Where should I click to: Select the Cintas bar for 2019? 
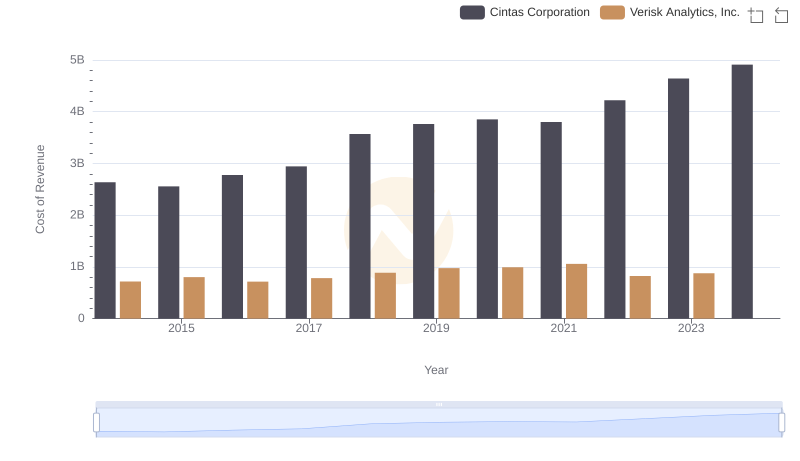(424, 221)
